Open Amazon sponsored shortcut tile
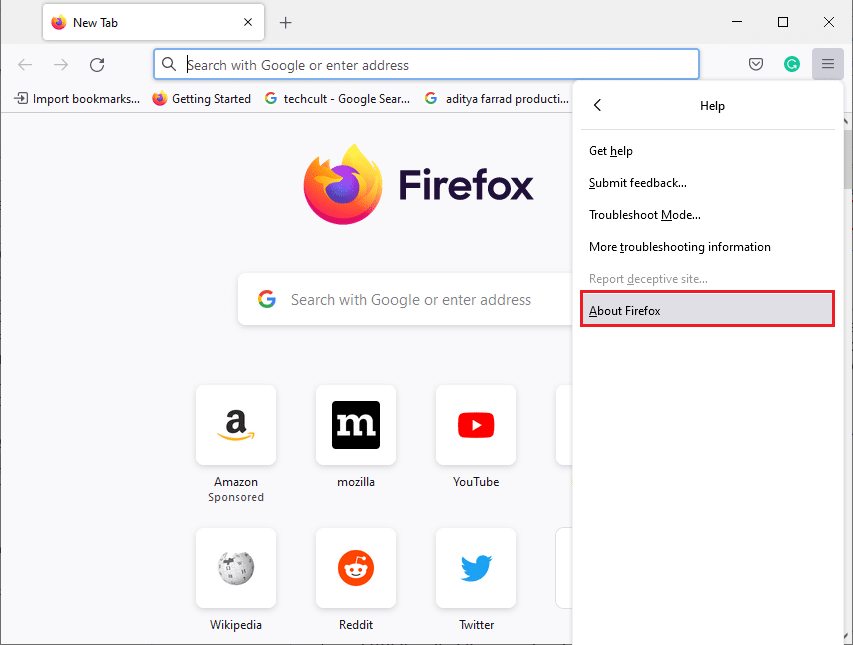Screen dimensions: 853x645 pyautogui.click(x=236, y=425)
